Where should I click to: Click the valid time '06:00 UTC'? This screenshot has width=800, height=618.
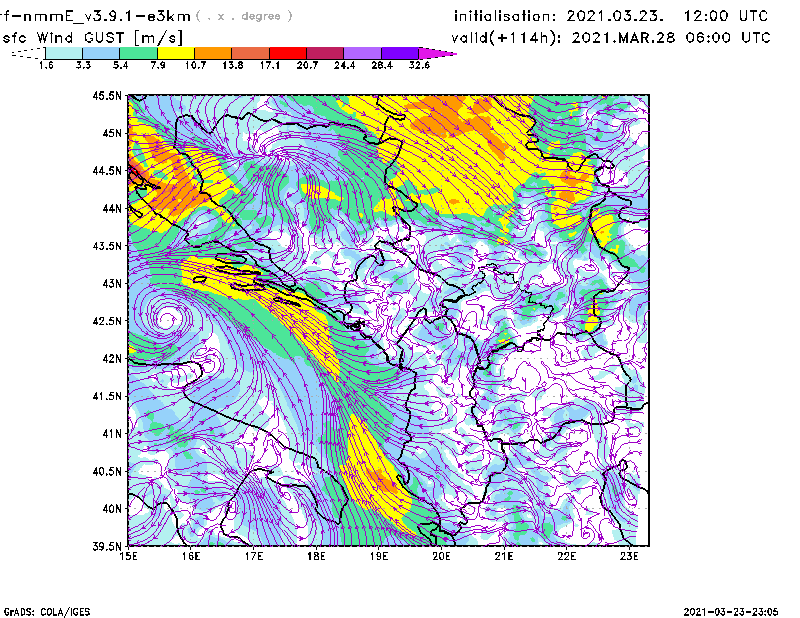coord(728,38)
